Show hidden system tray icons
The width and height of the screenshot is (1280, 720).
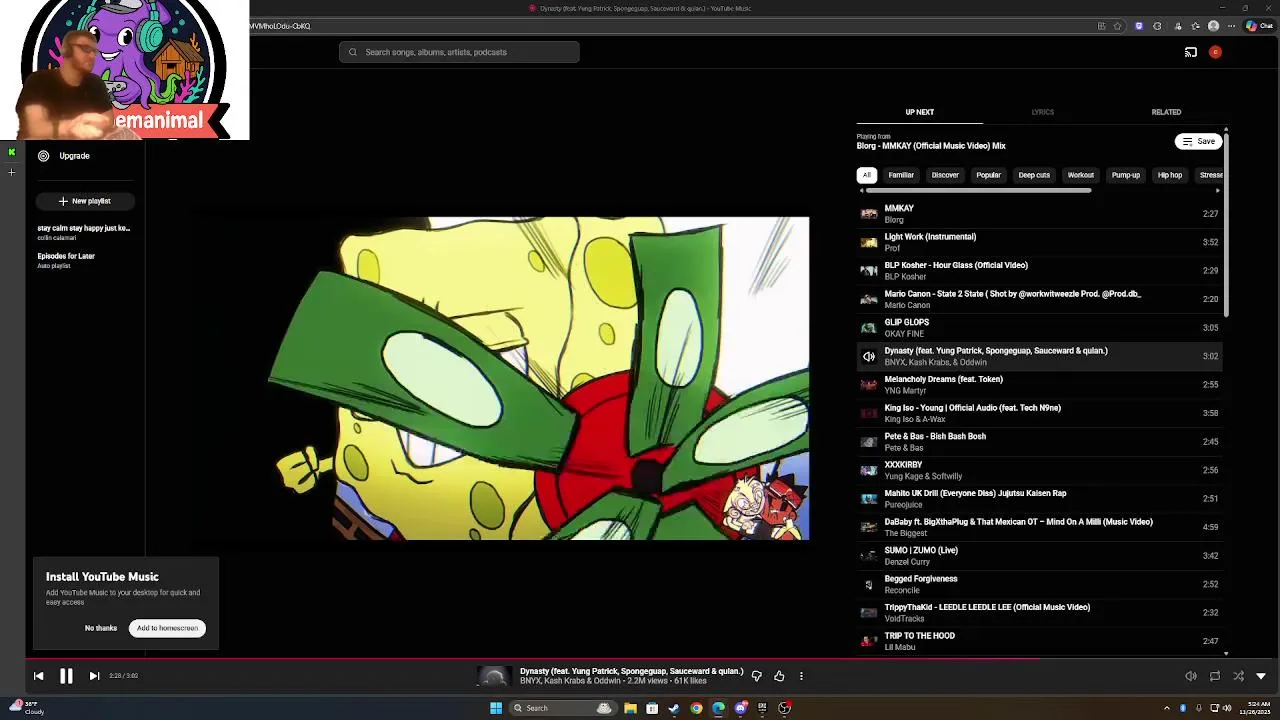click(x=1166, y=708)
